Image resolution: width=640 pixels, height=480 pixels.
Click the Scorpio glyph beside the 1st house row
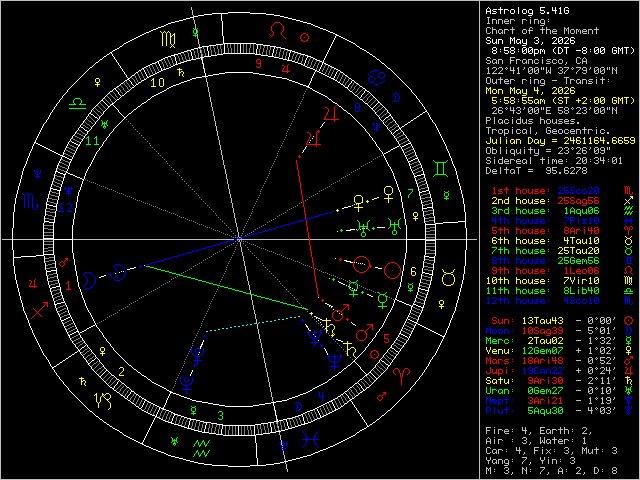pyautogui.click(x=629, y=191)
